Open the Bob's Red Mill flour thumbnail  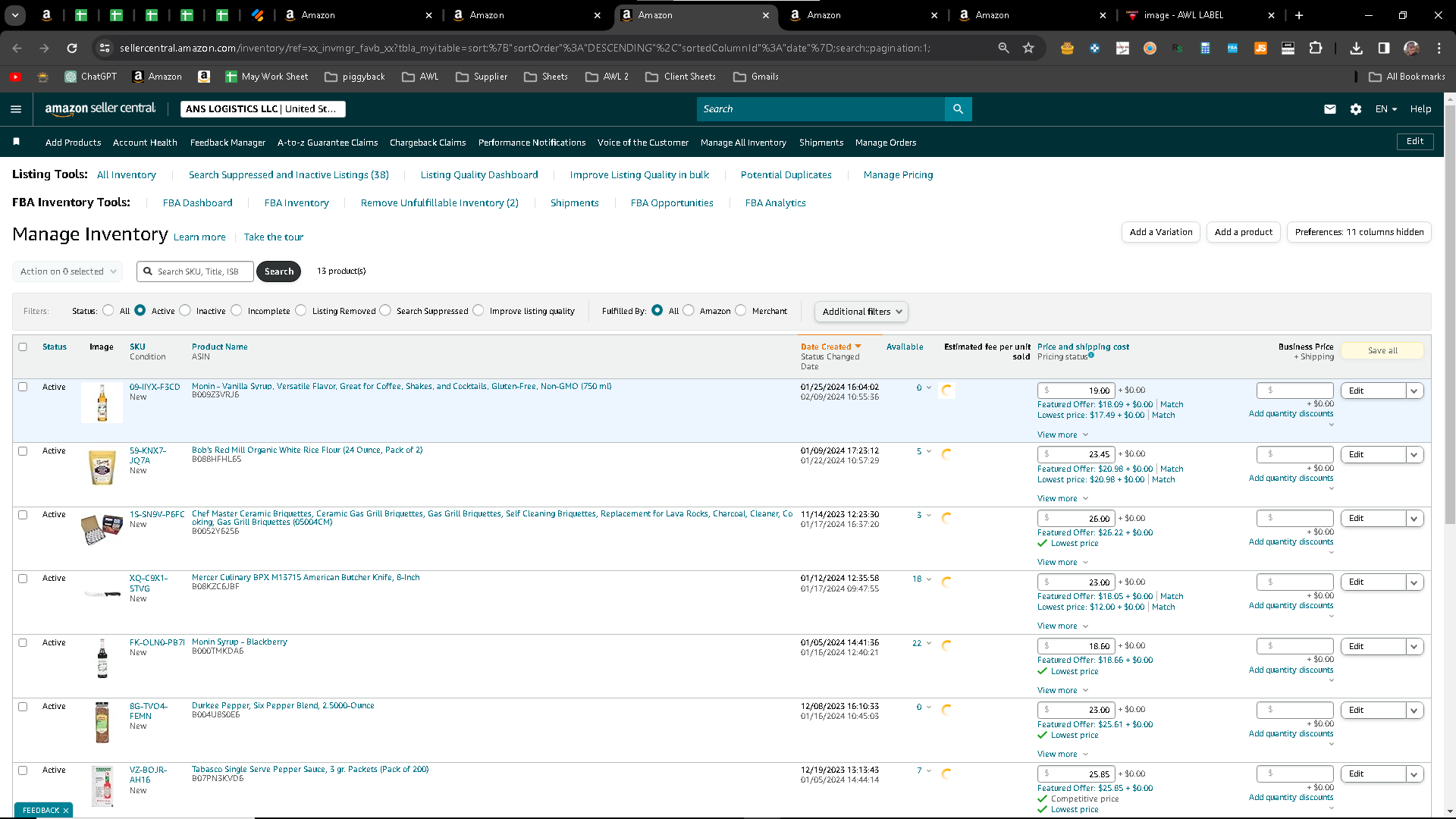[102, 467]
